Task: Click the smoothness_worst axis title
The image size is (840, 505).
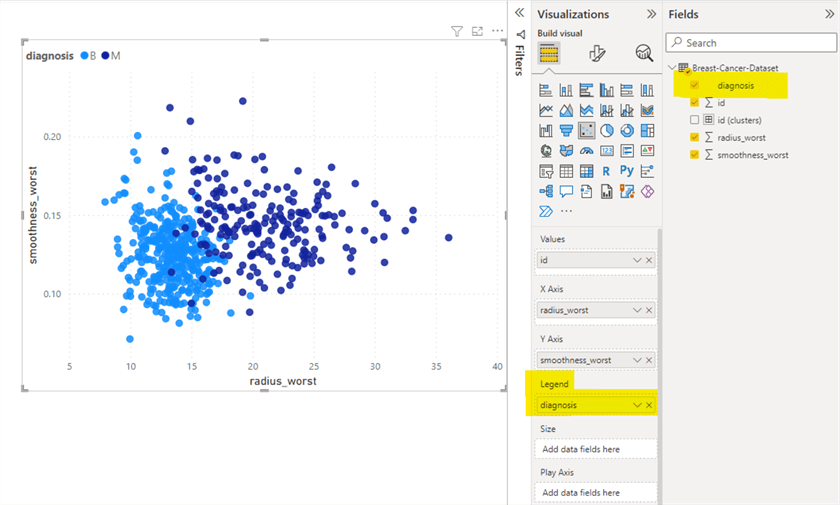Action: 33,215
